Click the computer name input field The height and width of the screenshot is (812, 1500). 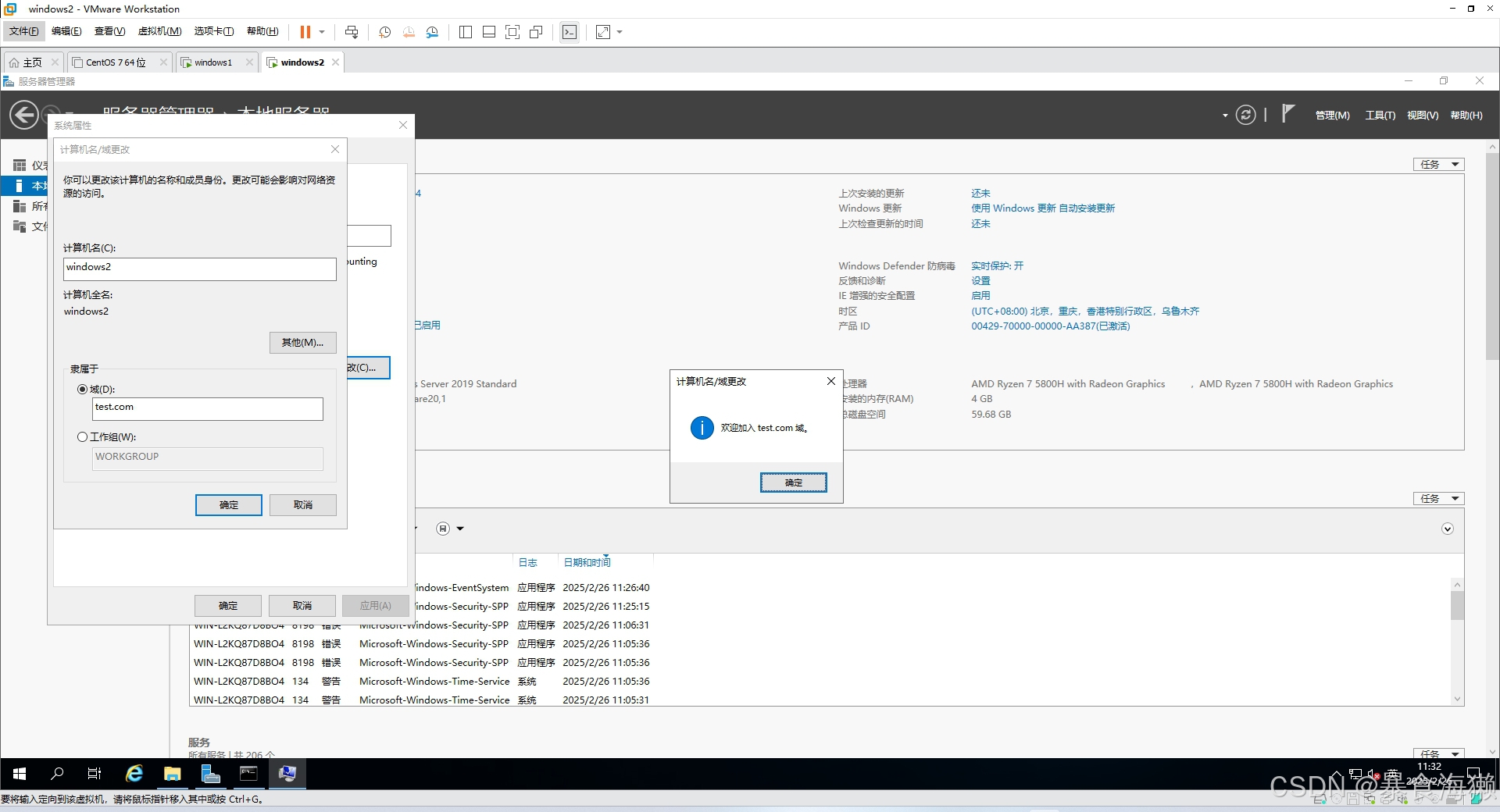pyautogui.click(x=200, y=269)
